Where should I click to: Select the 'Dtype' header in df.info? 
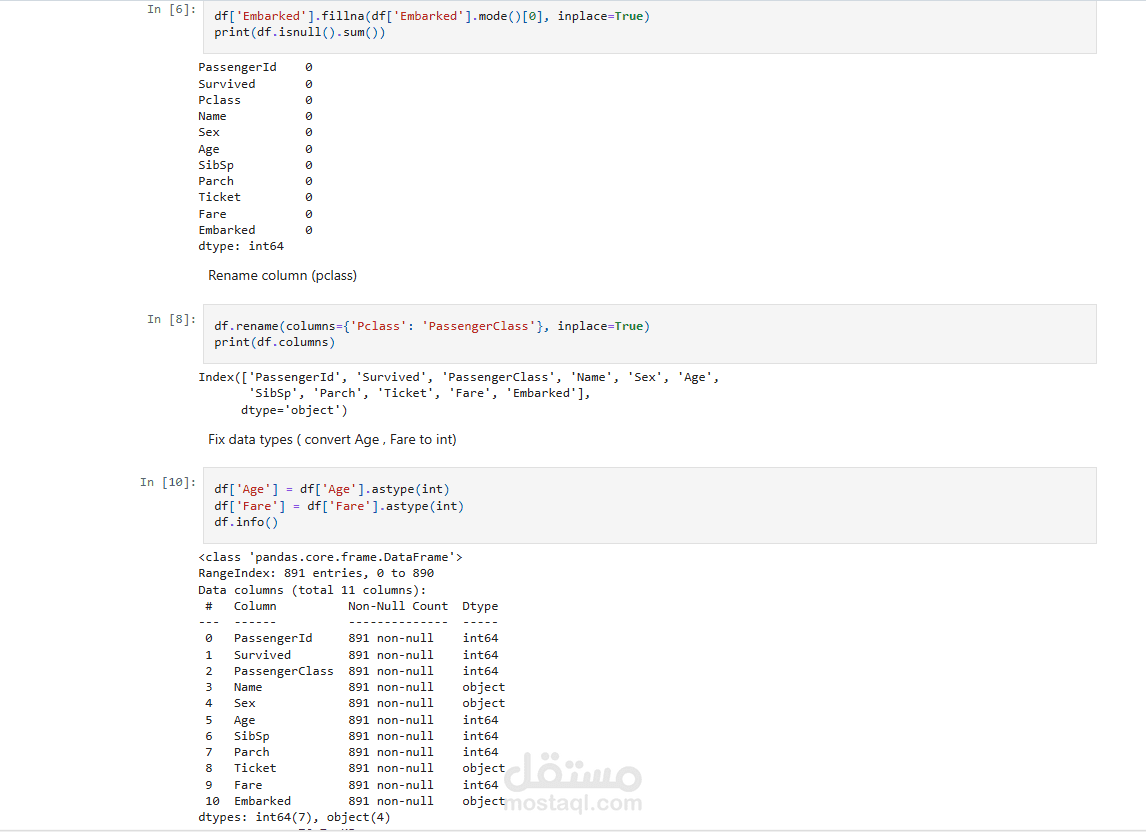point(480,606)
